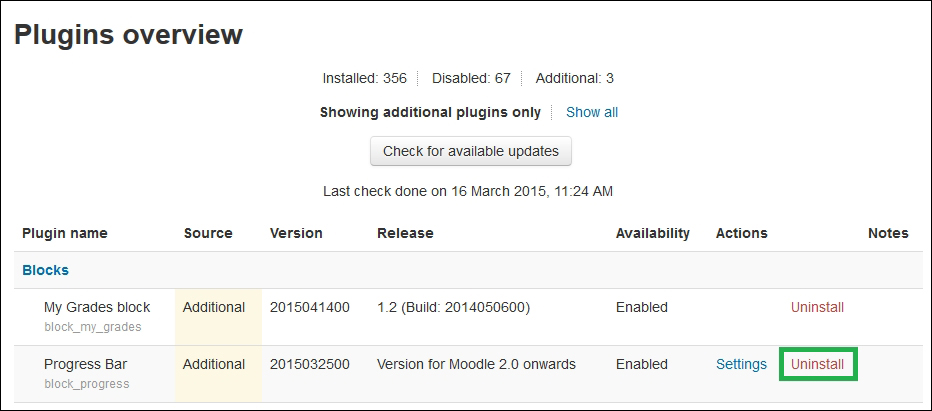Uninstall the Progress Bar plugin
The image size is (932, 411).
point(817,364)
